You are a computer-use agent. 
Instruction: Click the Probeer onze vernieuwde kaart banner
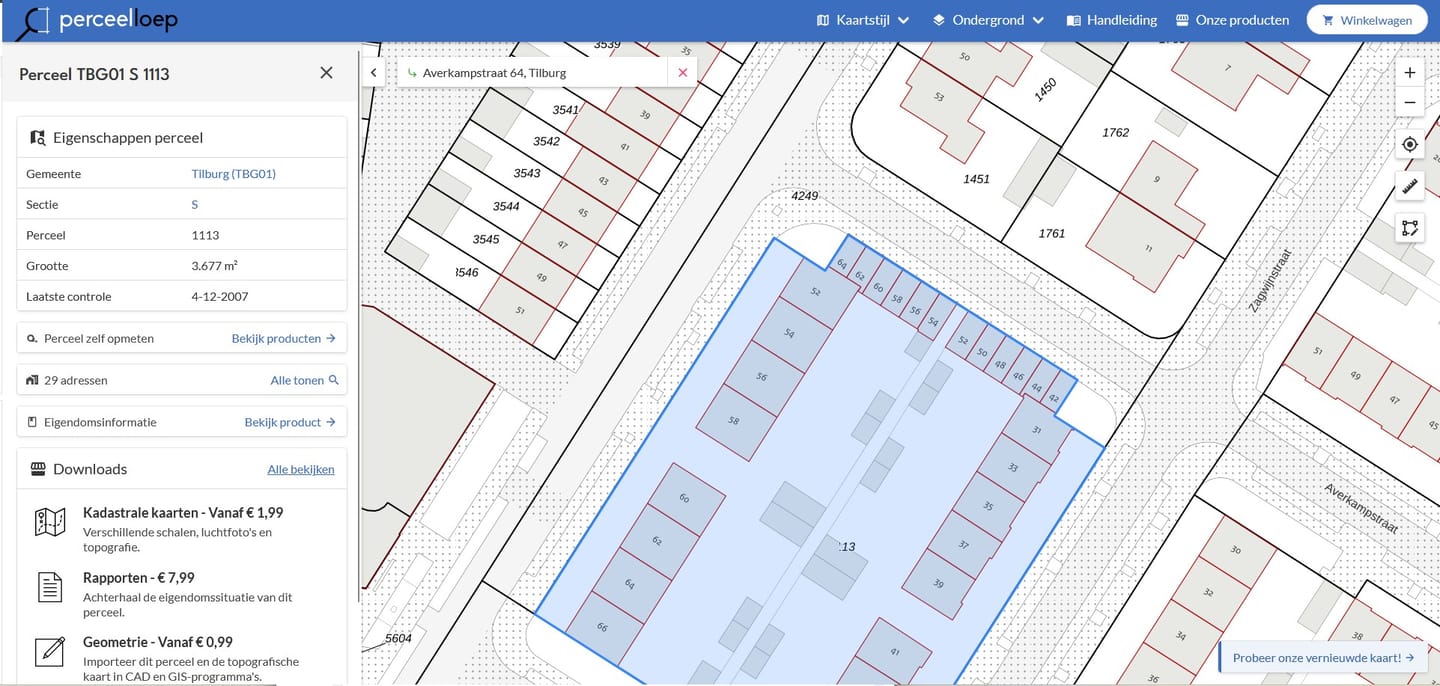(x=1324, y=658)
